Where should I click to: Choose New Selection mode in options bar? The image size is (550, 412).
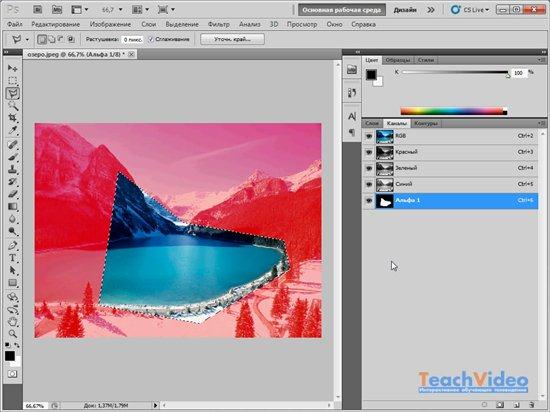(x=42, y=39)
